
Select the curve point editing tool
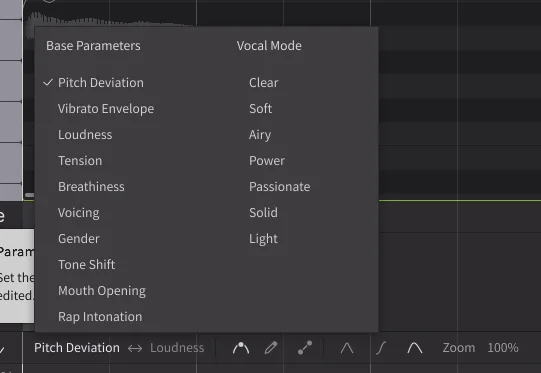click(x=241, y=348)
